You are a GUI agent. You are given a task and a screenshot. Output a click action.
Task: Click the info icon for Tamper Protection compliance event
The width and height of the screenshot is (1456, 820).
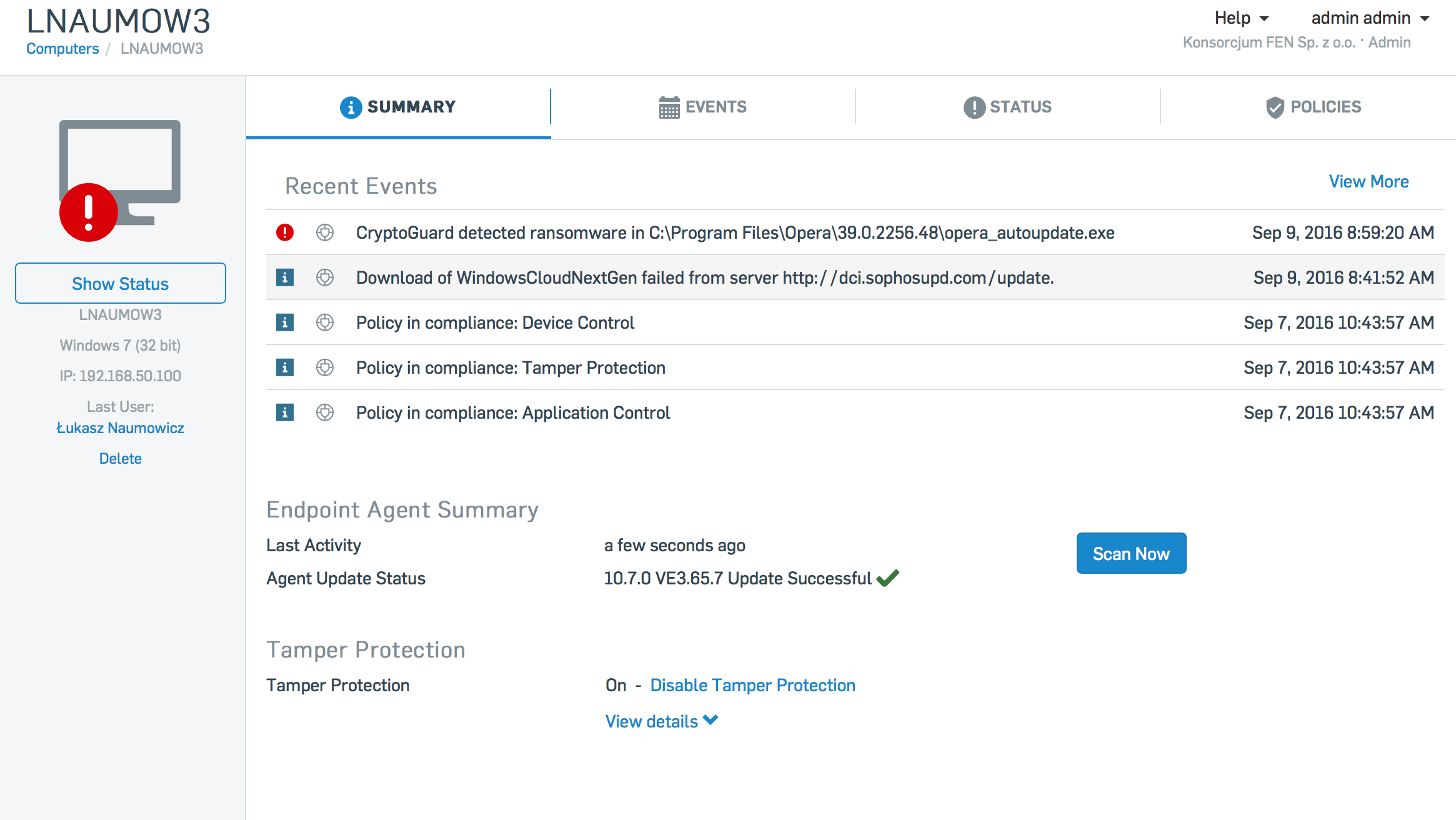point(285,367)
